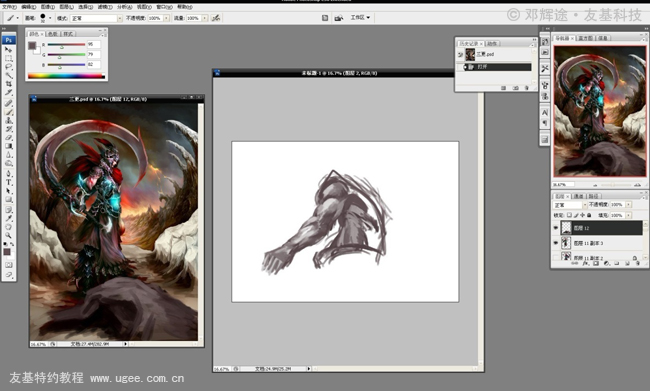Open the Character panel dock icon
Image resolution: width=650 pixels, height=391 pixels.
(x=545, y=112)
